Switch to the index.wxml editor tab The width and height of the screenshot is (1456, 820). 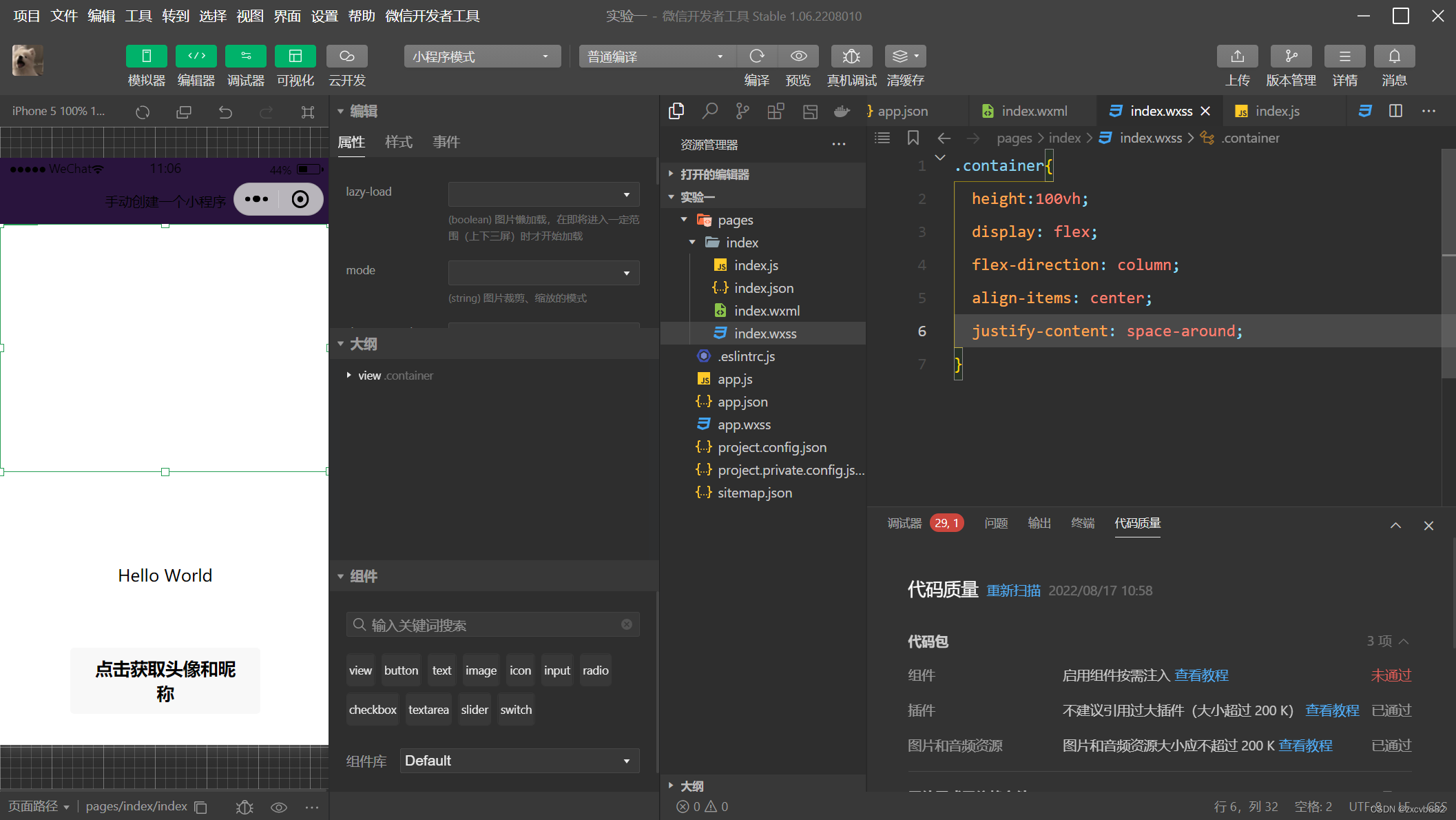(1034, 111)
